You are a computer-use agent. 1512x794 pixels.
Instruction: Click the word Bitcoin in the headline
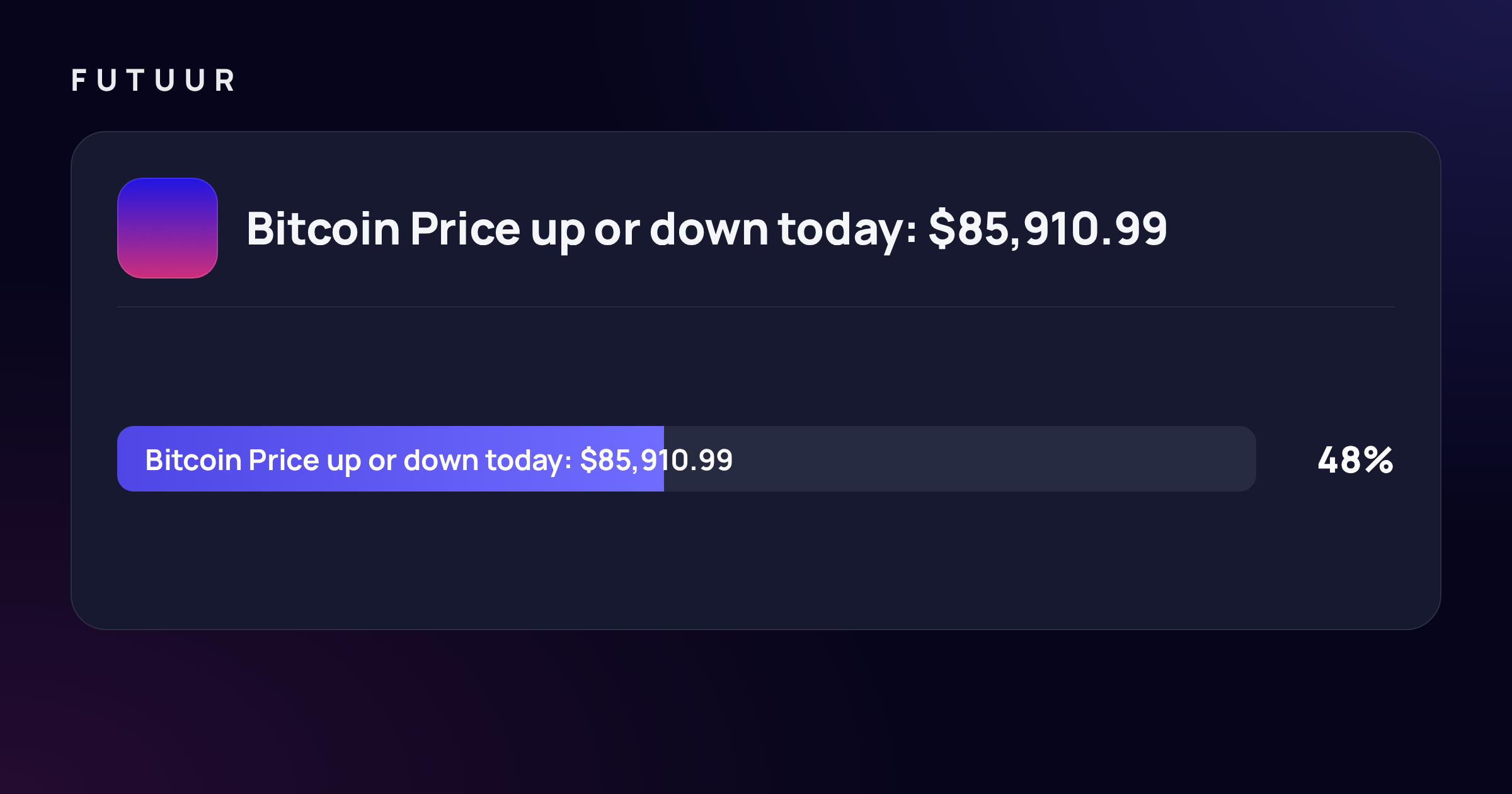(x=323, y=228)
